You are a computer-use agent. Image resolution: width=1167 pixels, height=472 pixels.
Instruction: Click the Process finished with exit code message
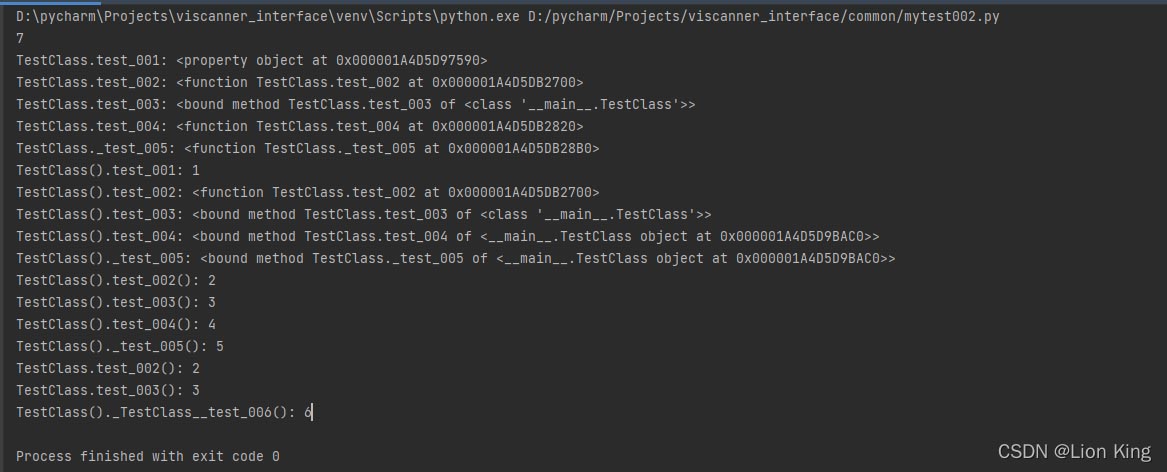tap(148, 456)
